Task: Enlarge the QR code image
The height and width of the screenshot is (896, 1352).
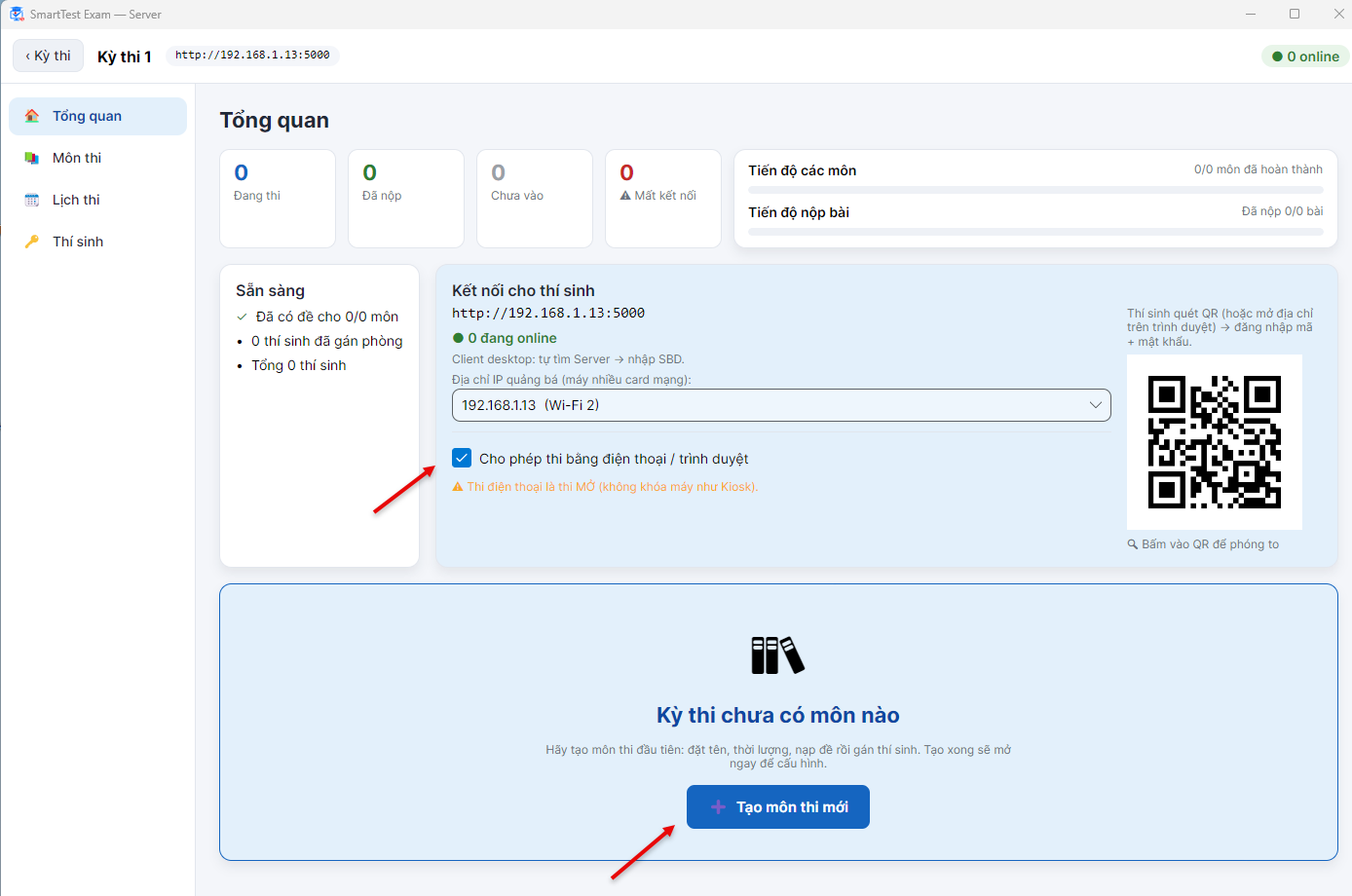Action: (x=1215, y=442)
